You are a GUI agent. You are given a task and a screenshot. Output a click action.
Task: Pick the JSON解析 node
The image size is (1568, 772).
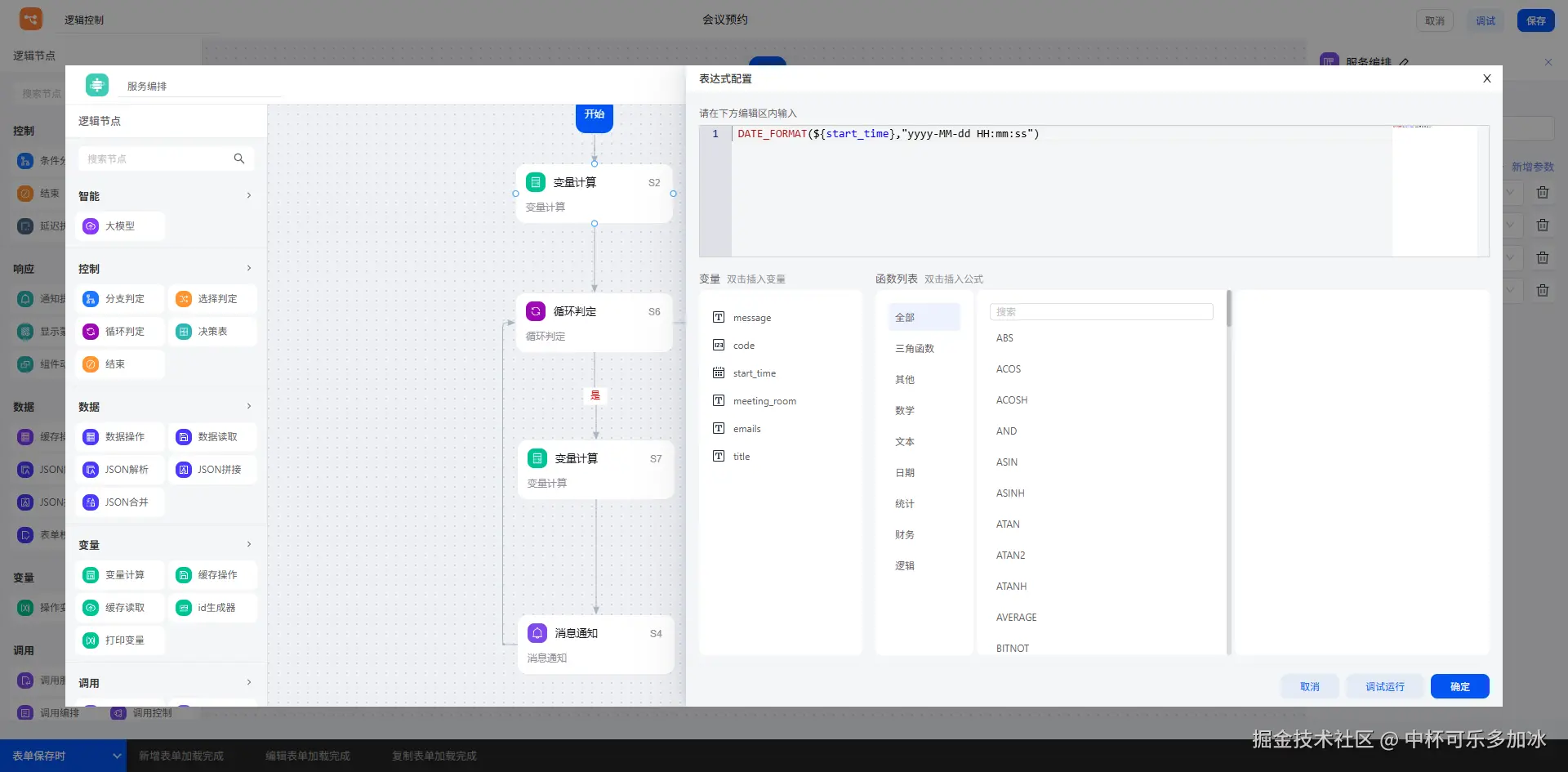[120, 470]
